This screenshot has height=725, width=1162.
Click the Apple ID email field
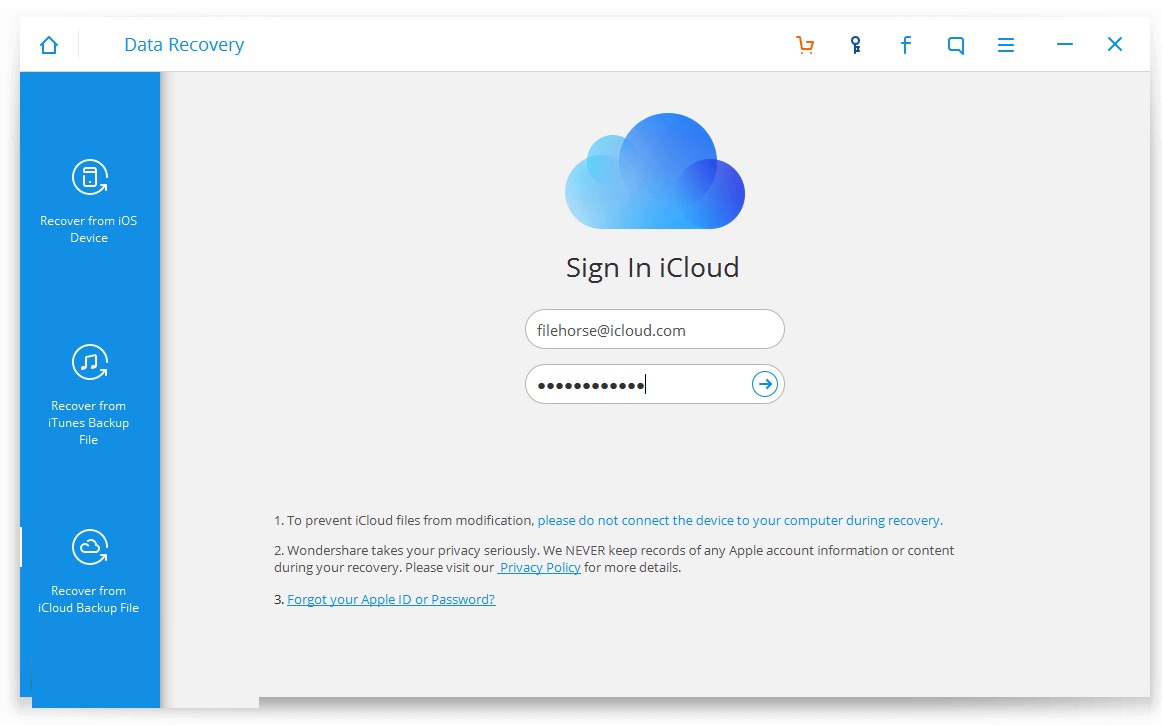click(654, 329)
